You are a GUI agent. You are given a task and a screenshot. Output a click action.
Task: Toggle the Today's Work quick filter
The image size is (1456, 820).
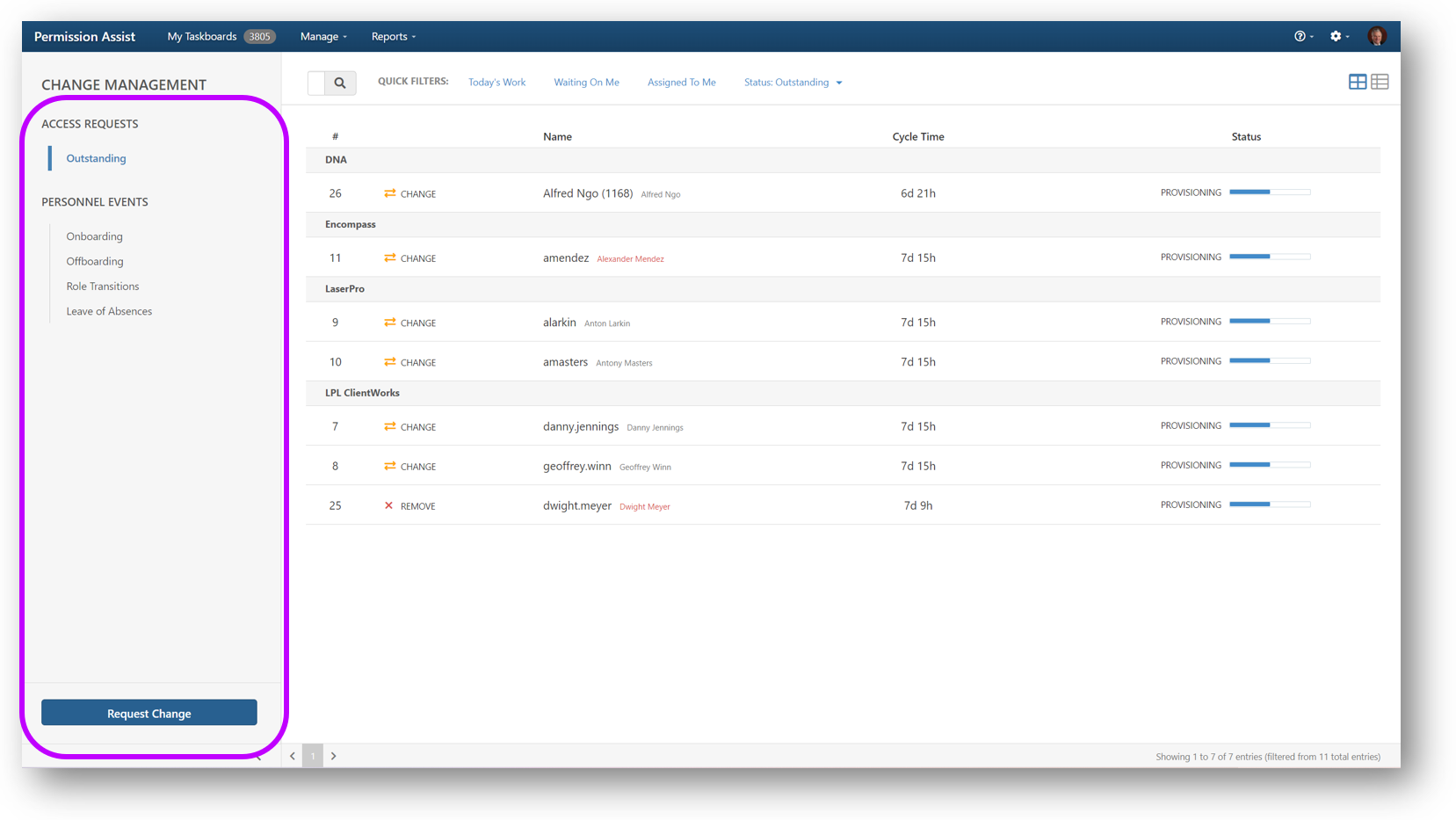click(x=496, y=82)
